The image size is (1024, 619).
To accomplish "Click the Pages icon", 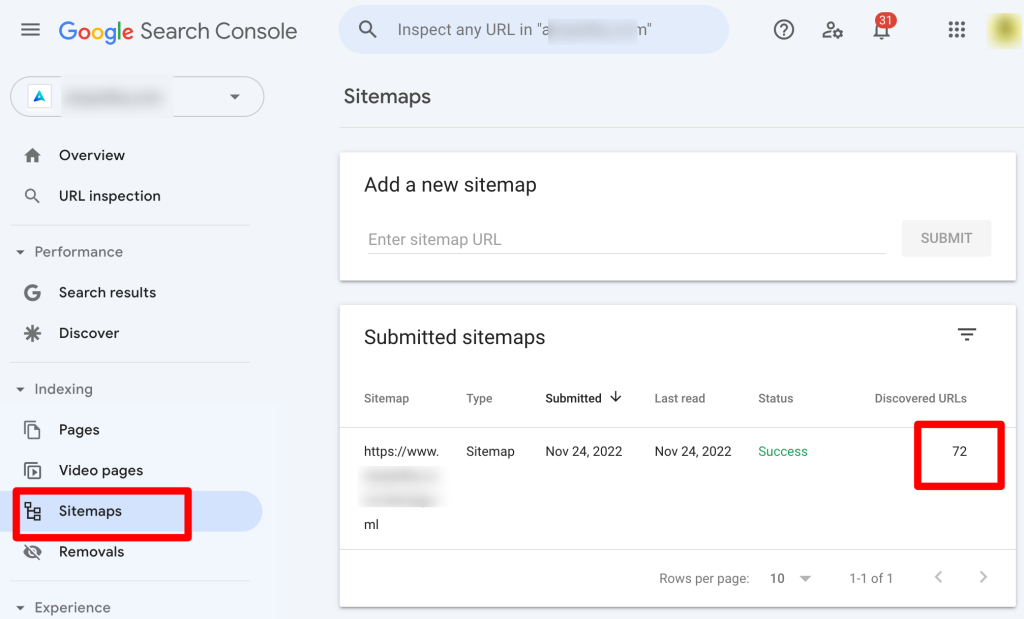I will [32, 430].
